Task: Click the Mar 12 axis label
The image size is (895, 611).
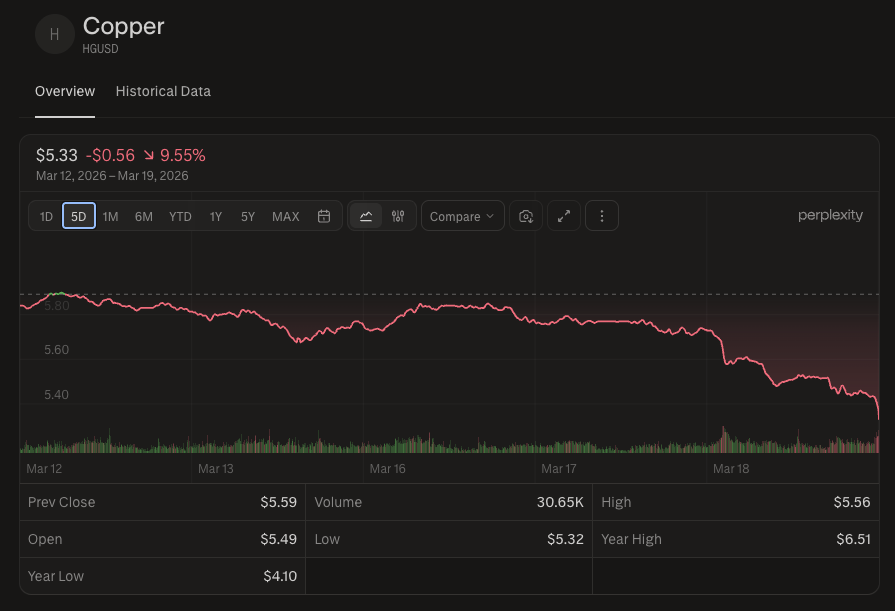Action: coord(44,469)
